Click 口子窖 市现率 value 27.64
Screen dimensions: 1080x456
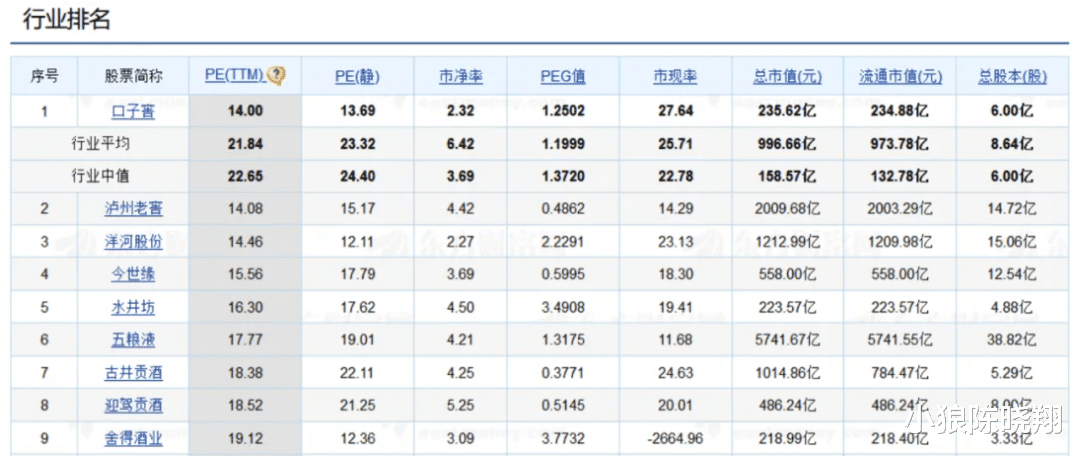675,111
